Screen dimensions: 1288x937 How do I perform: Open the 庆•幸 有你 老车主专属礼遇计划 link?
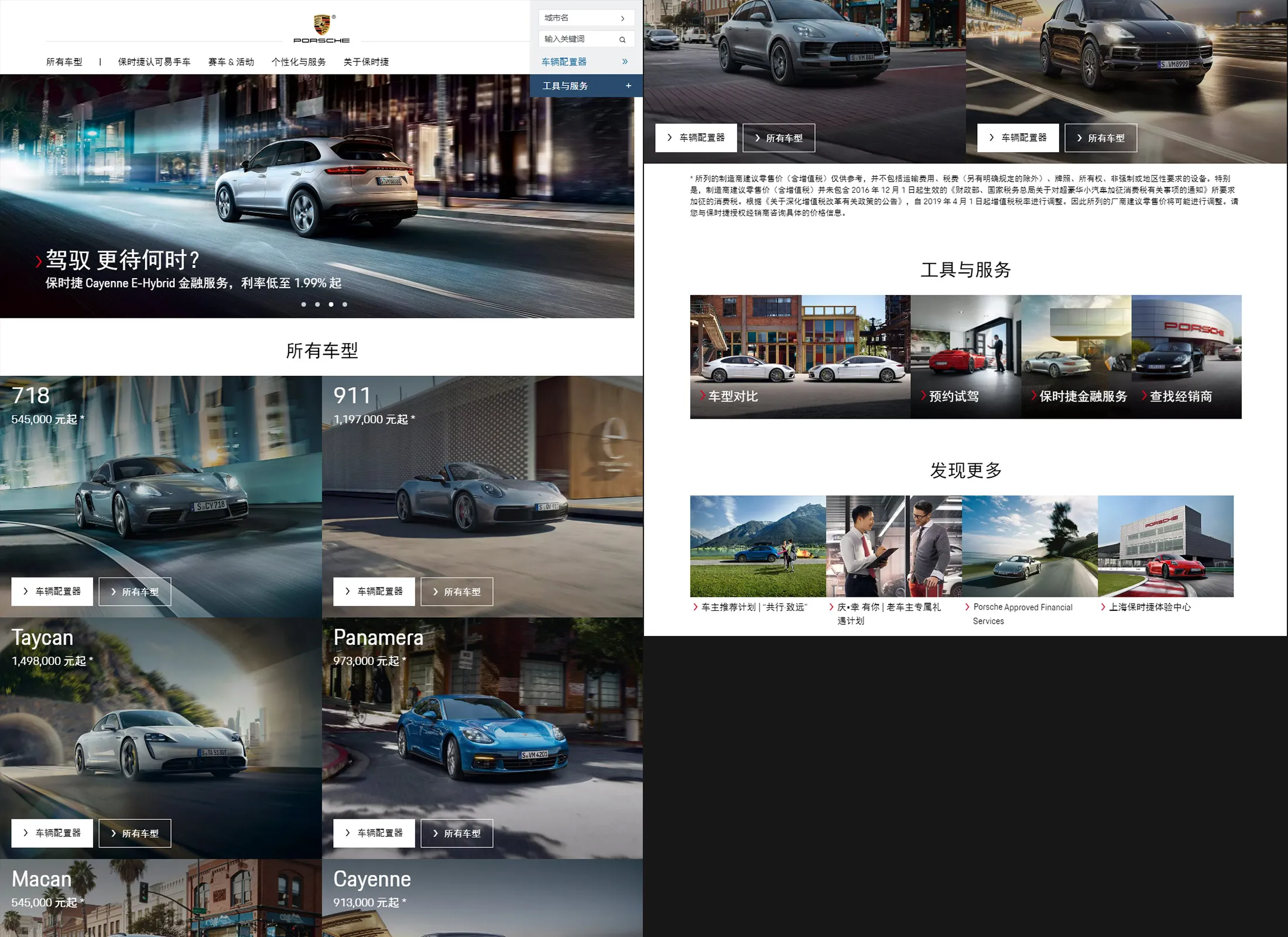tap(889, 614)
